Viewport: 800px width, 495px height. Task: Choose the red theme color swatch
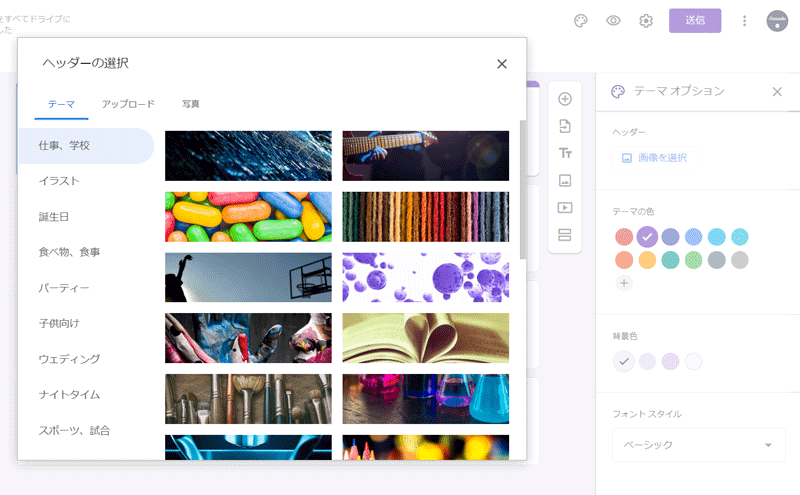click(624, 237)
